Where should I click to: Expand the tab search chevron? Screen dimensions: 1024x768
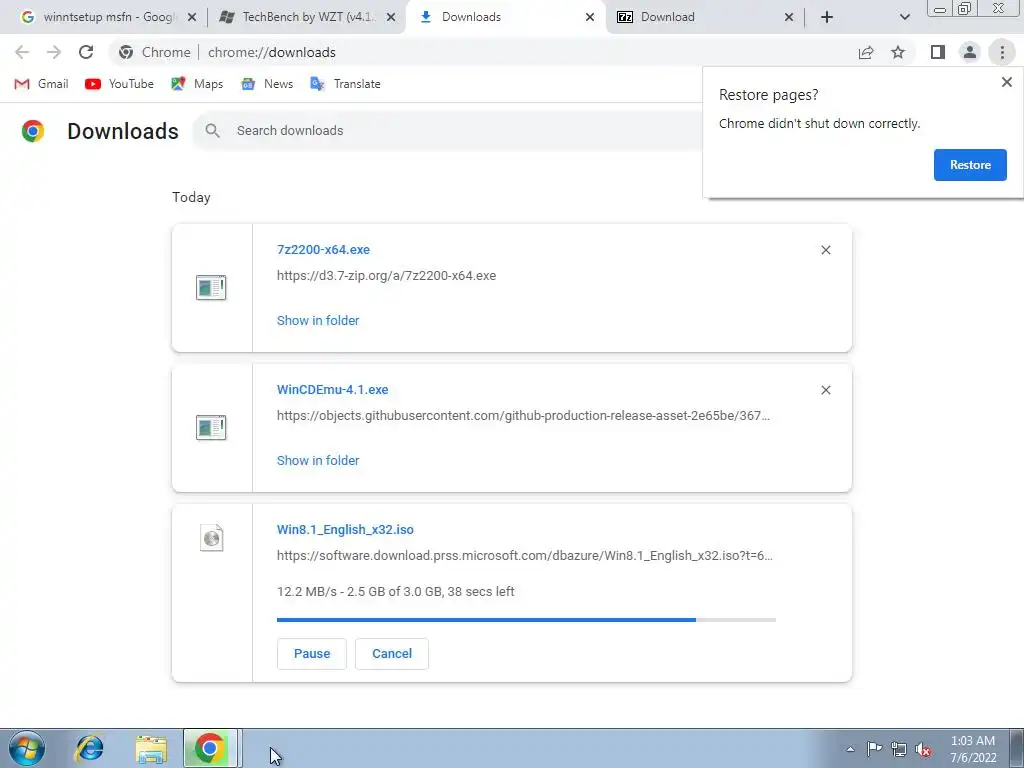pyautogui.click(x=904, y=17)
